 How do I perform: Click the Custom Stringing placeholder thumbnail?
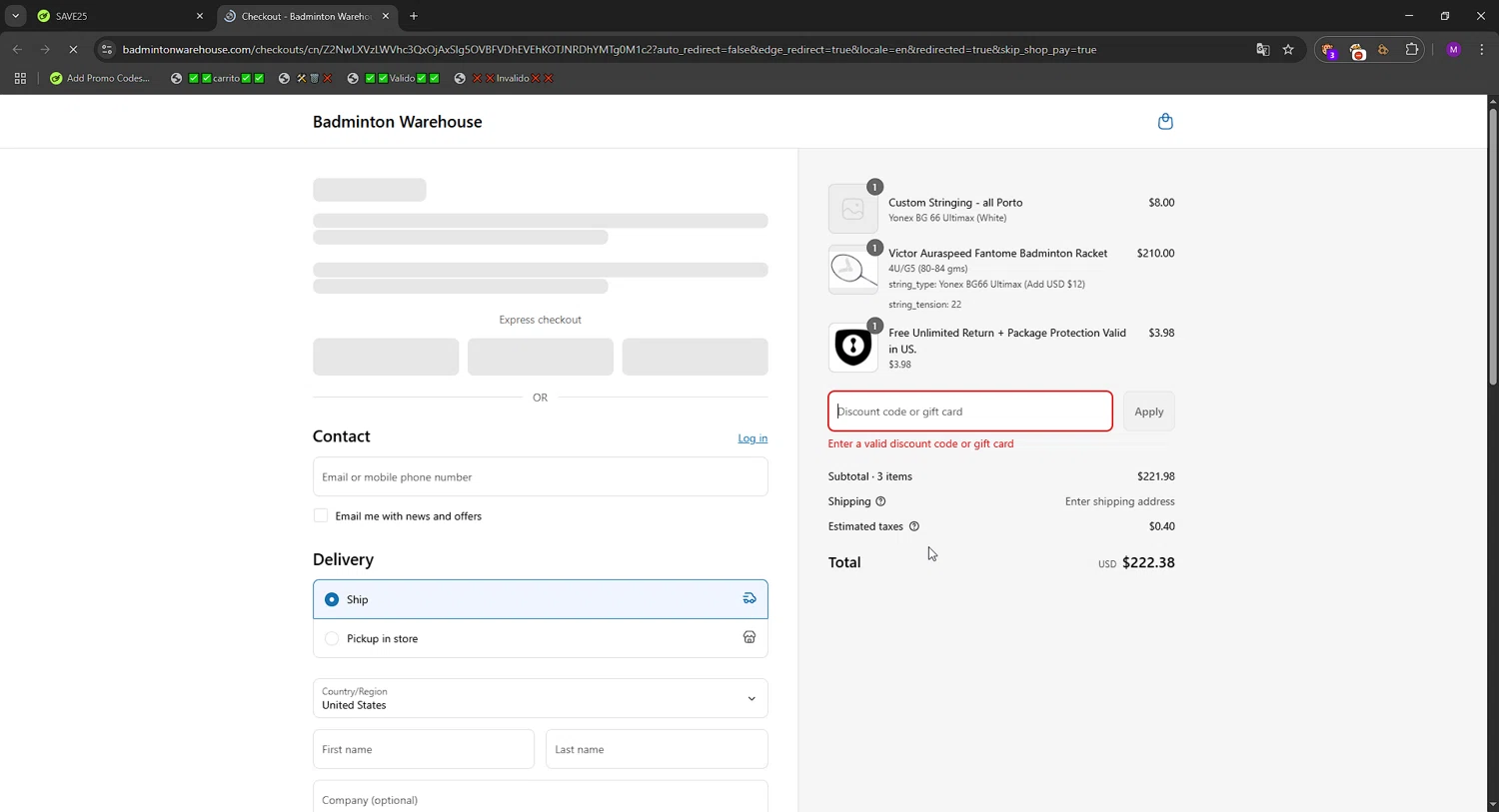click(x=852, y=209)
